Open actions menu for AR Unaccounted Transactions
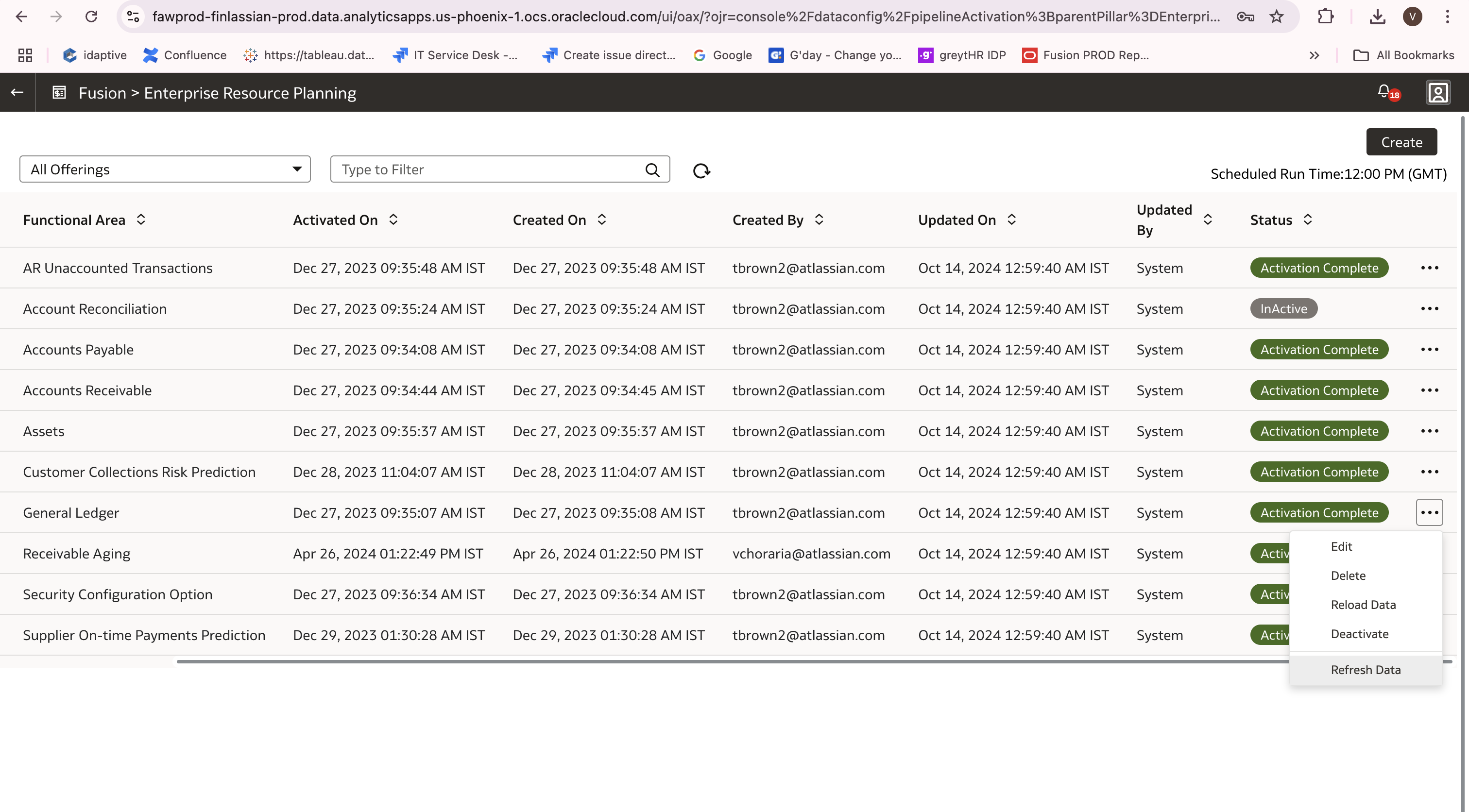 1429,268
